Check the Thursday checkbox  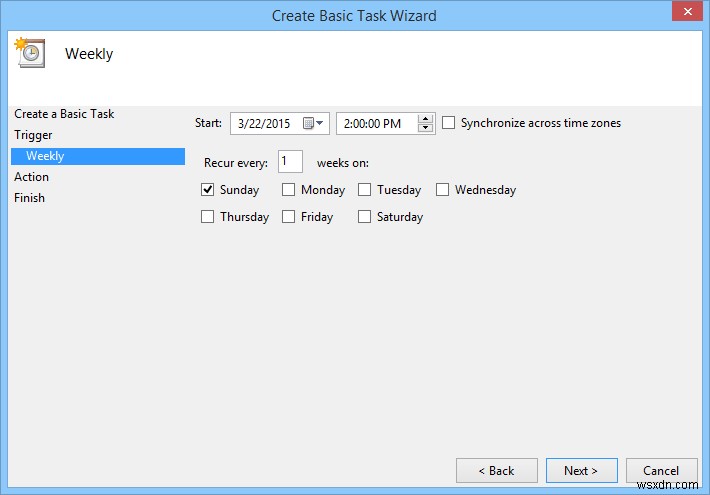(207, 217)
